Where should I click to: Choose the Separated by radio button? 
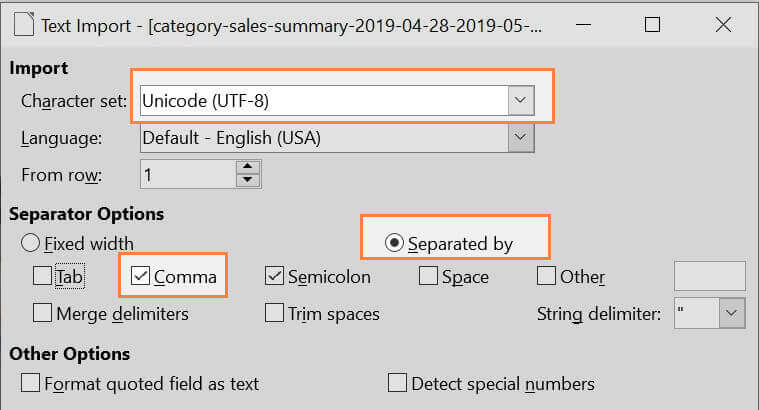point(394,244)
